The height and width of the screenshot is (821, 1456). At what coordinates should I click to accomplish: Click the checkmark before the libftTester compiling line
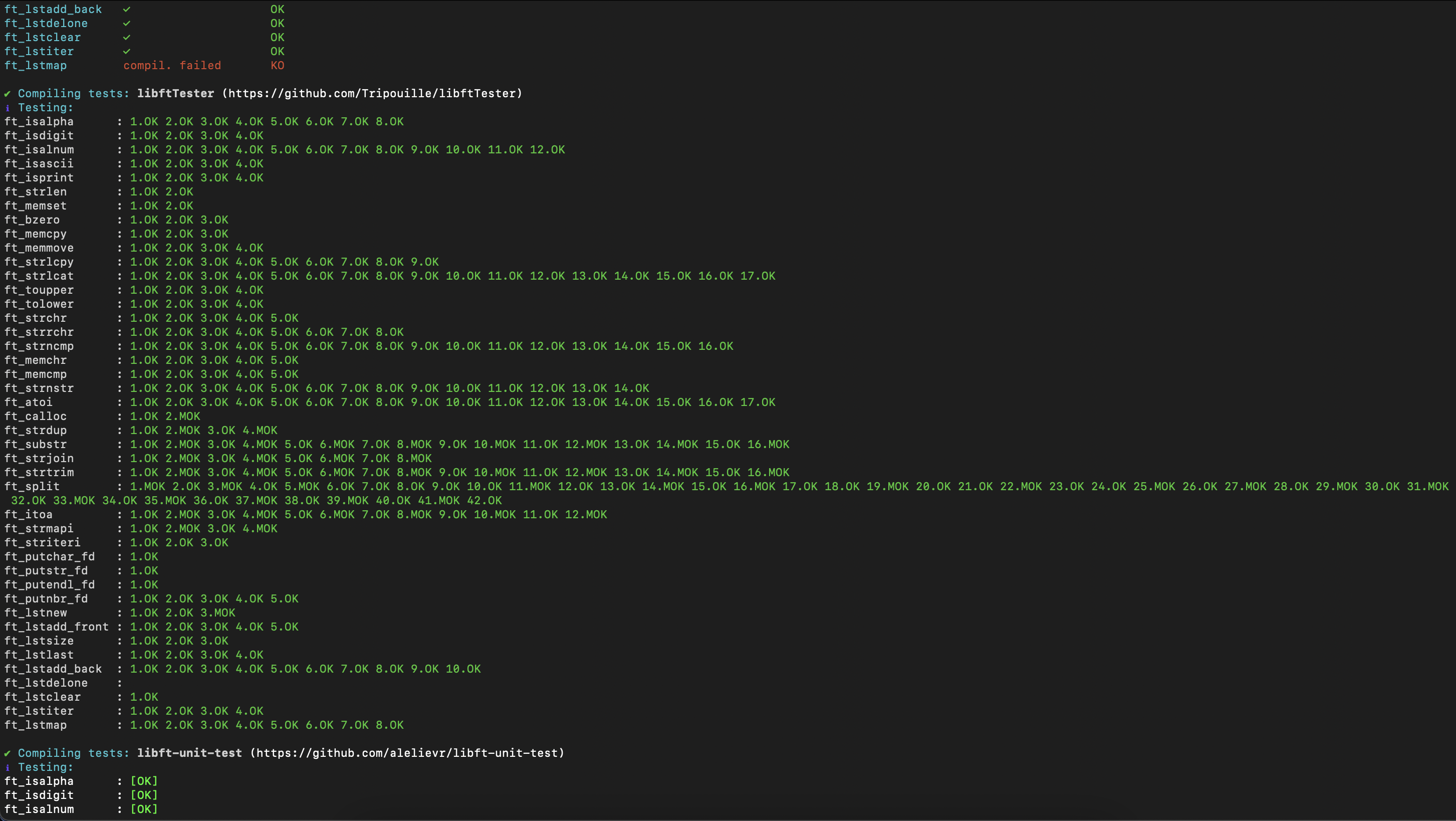(8, 94)
